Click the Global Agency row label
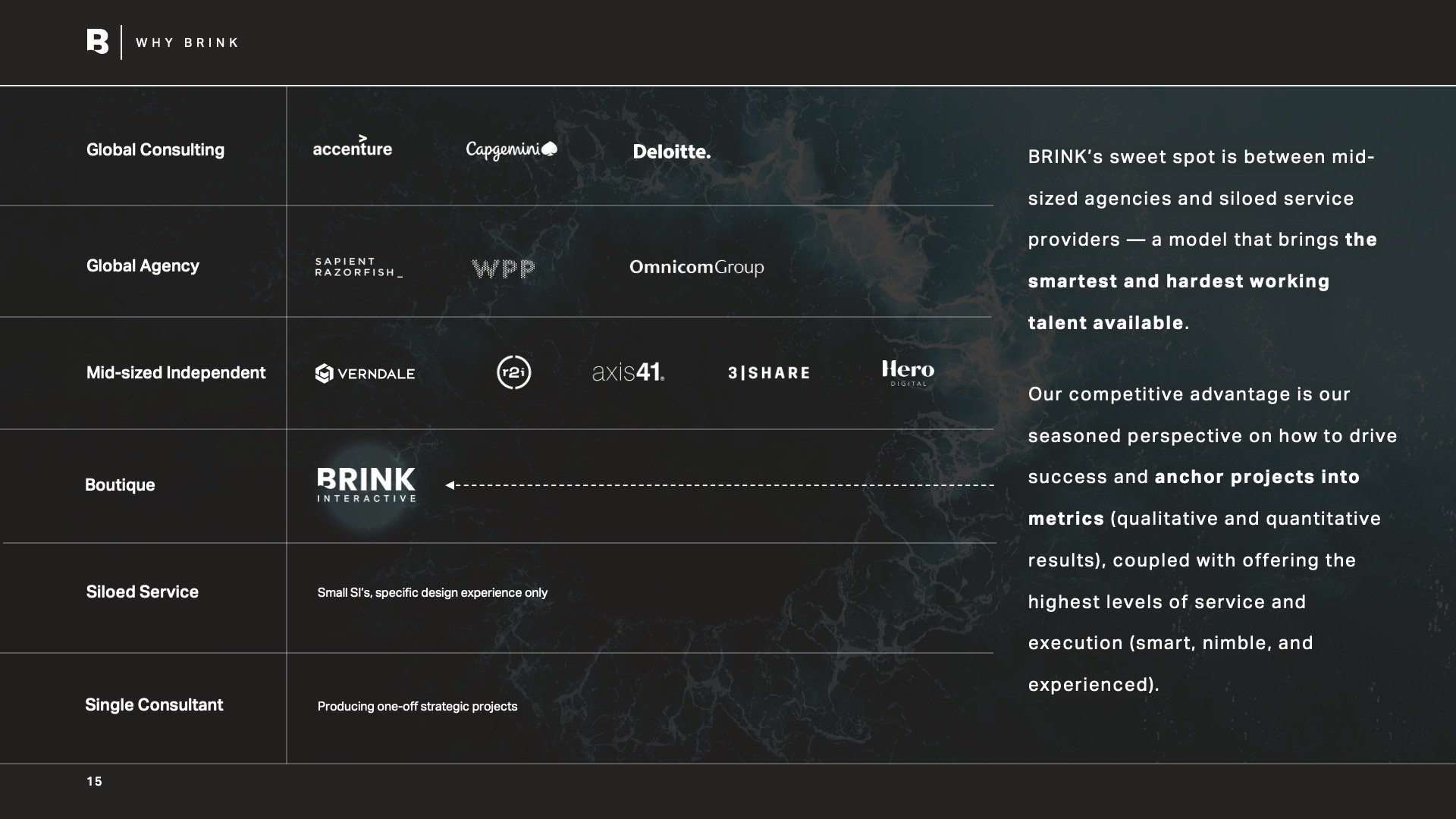The height and width of the screenshot is (819, 1456). [143, 266]
